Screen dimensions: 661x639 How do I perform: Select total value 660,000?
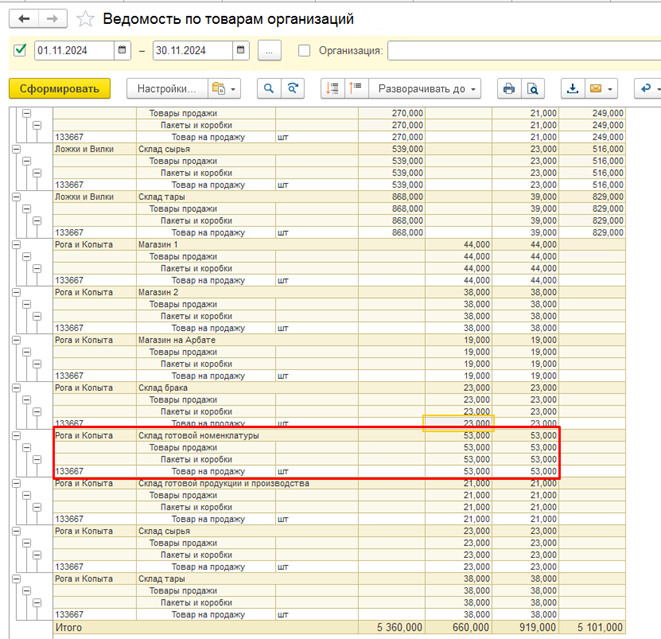coord(459,627)
